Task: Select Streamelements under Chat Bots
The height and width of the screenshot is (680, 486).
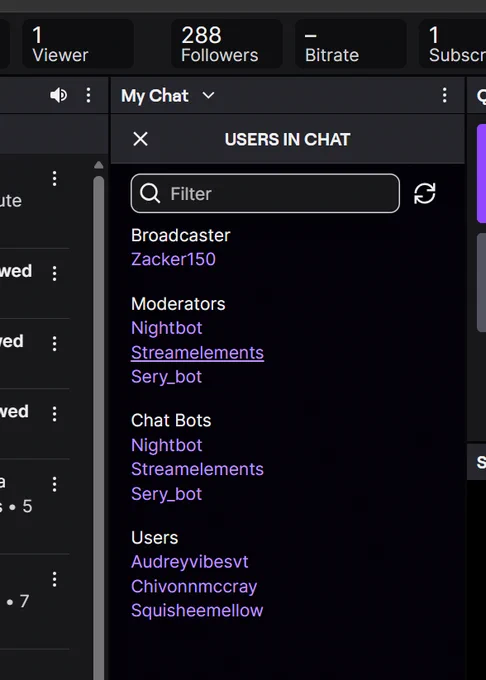Action: point(197,469)
